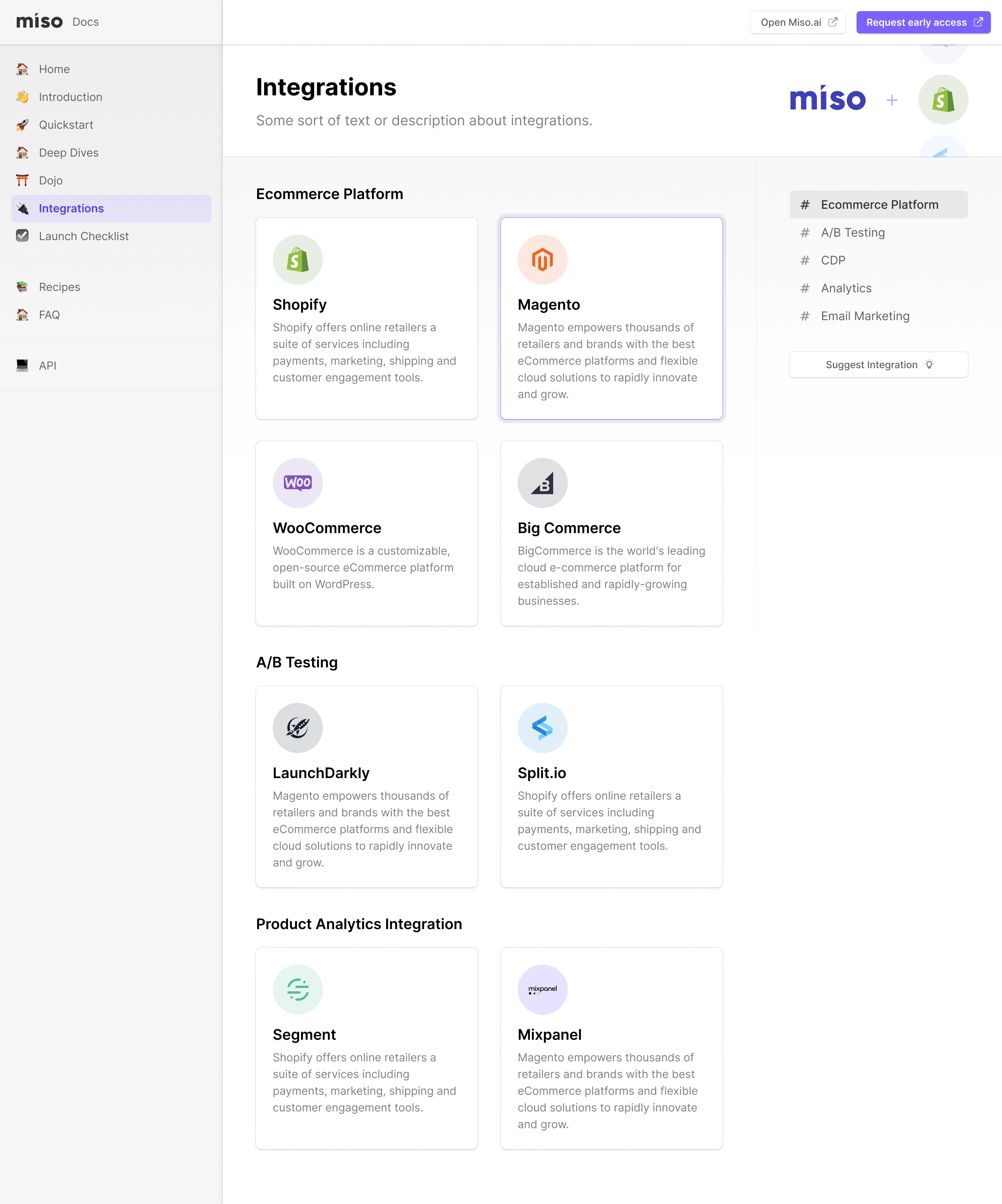Screen dimensions: 1002x1204
Task: Click WooCommerce description about WordPress
Action: (364, 567)
